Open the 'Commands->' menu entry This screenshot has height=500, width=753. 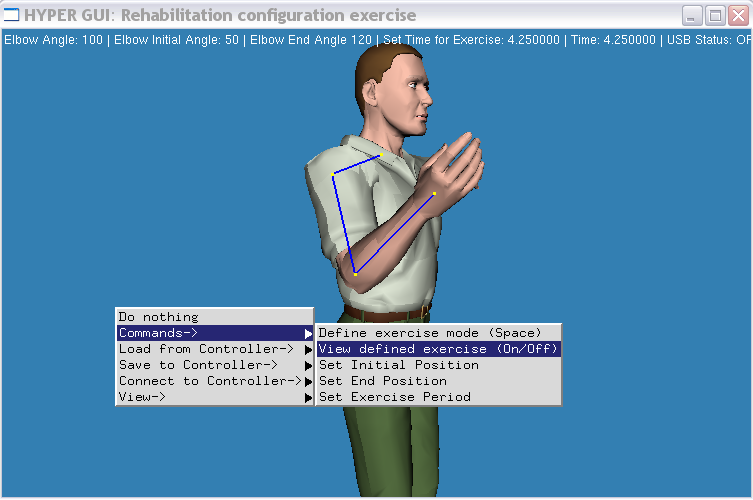(215, 333)
